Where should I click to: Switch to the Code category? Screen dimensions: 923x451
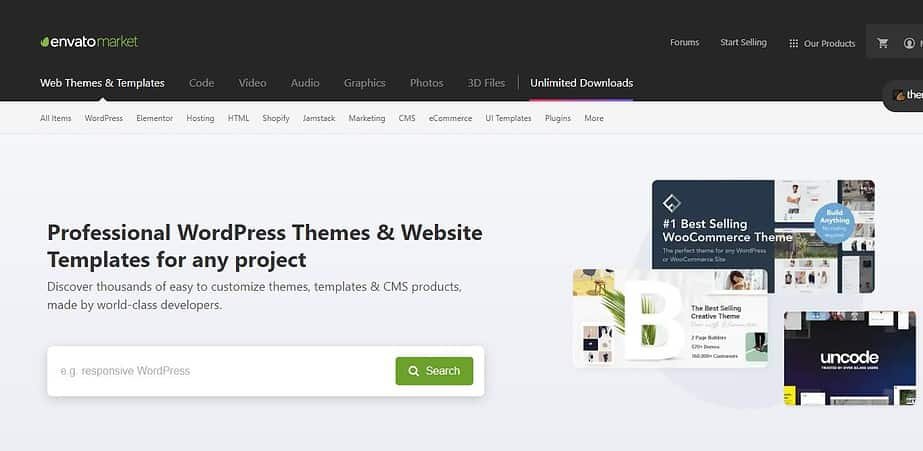point(201,83)
